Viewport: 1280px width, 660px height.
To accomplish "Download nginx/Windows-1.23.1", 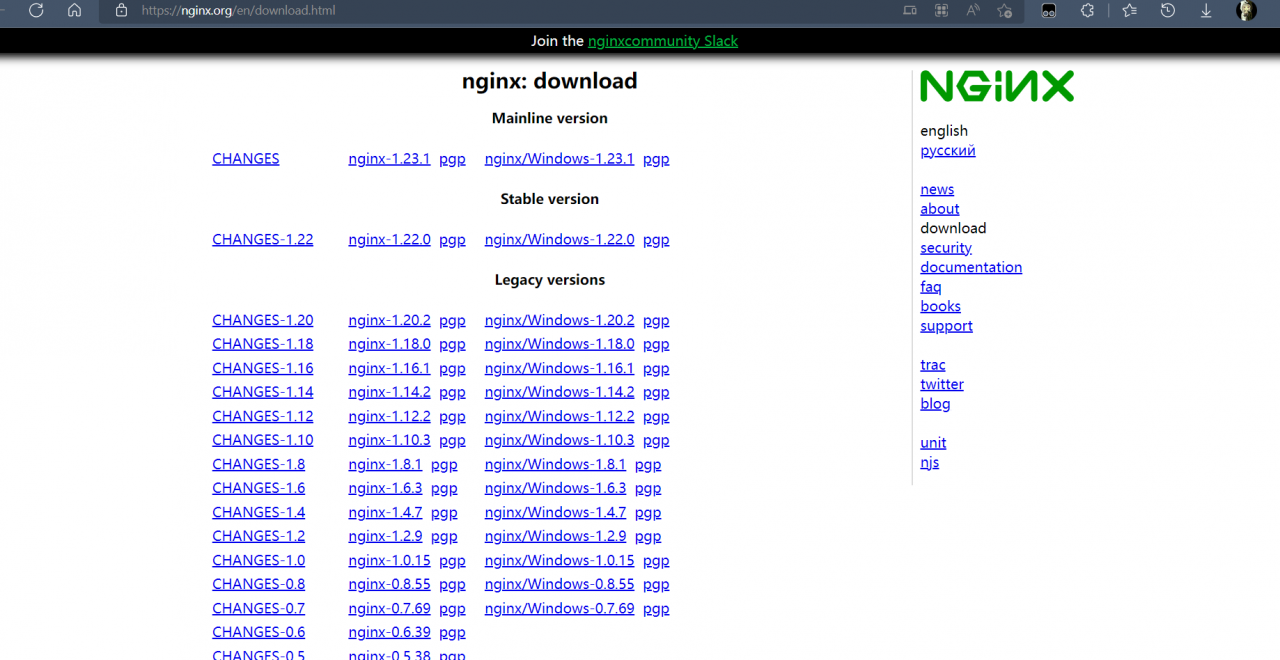I will click(559, 159).
